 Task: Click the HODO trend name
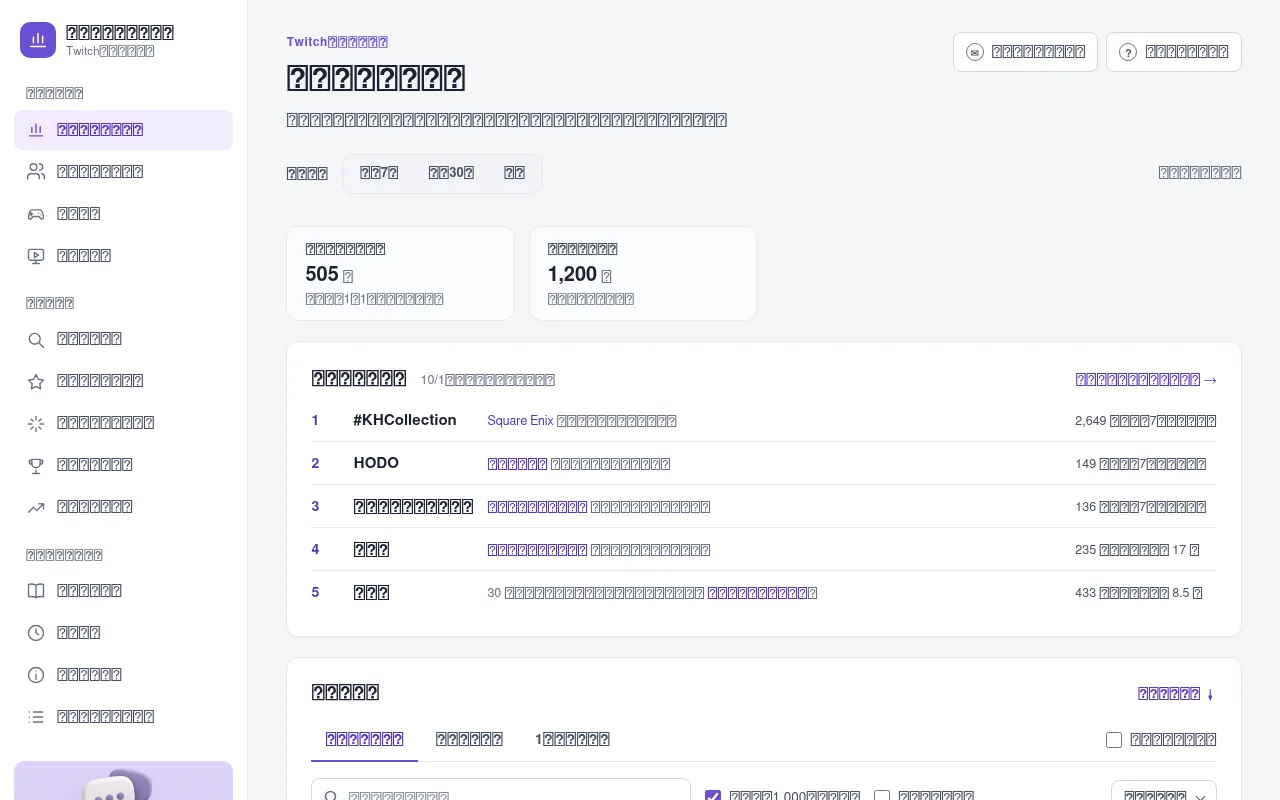click(376, 463)
